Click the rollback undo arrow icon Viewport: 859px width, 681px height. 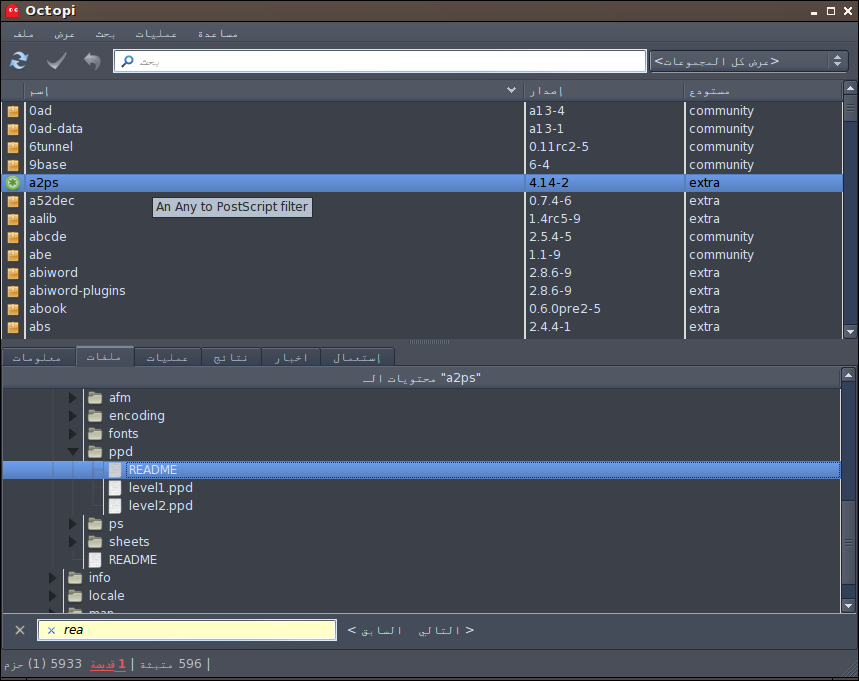click(x=92, y=60)
